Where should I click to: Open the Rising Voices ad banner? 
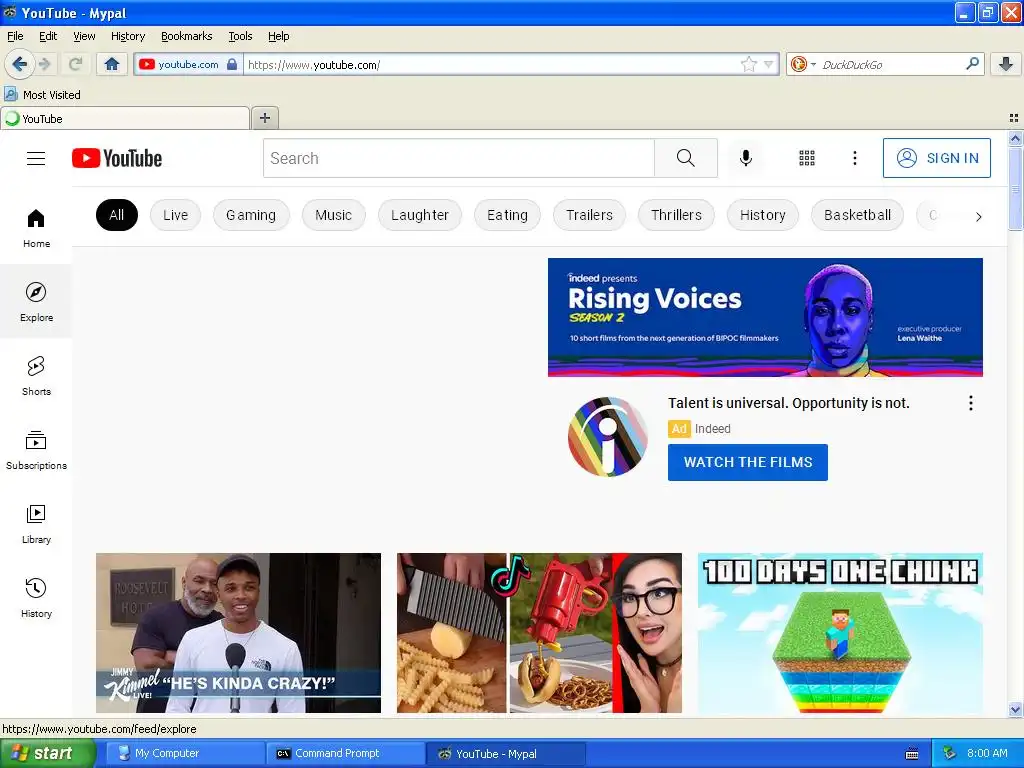pos(765,317)
